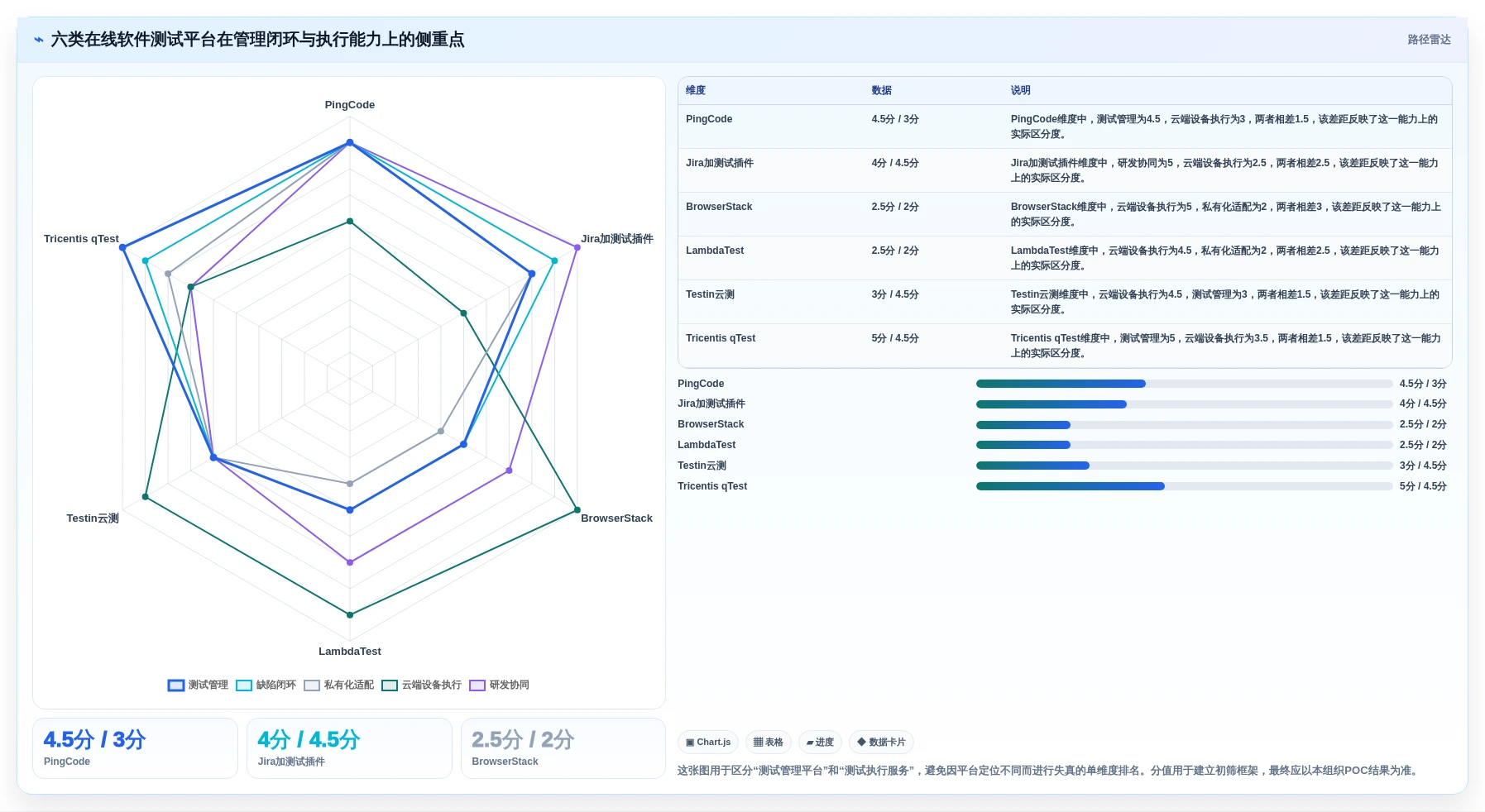Image resolution: width=1485 pixels, height=812 pixels.
Task: Click the 数据卡片 tag chip
Action: (881, 742)
